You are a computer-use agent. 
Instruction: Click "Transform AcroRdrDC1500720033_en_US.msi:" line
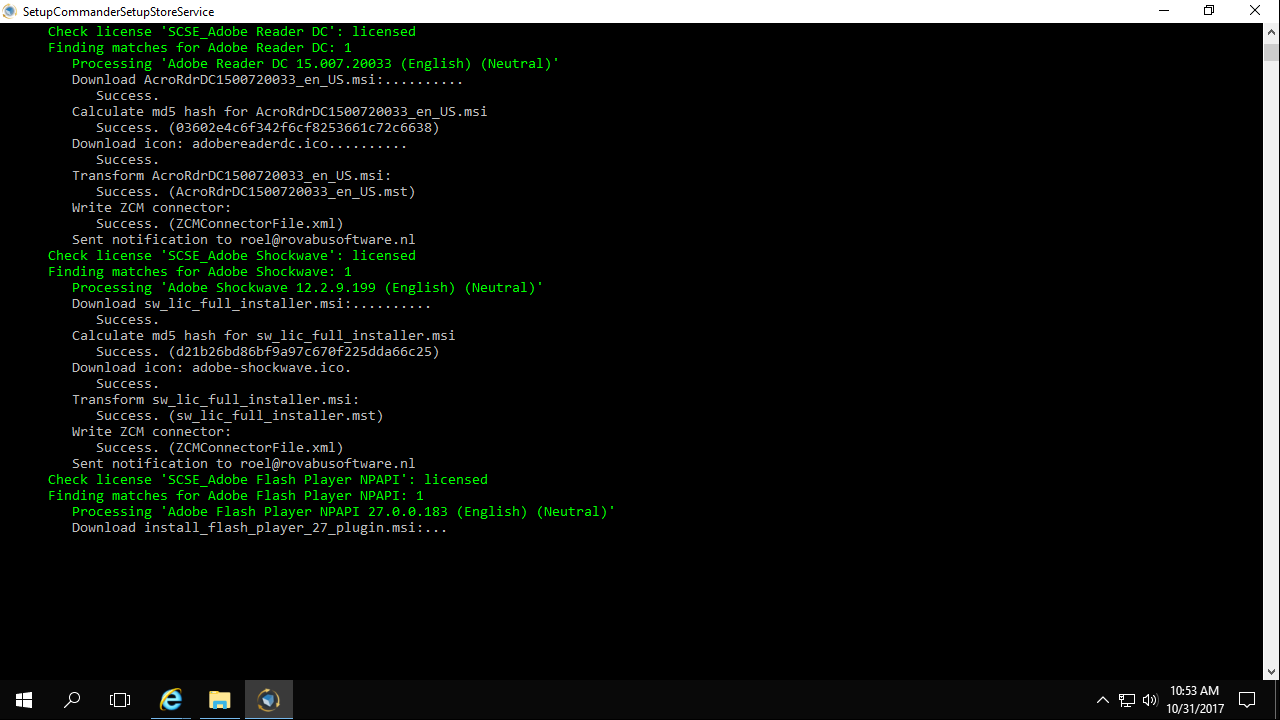point(232,176)
